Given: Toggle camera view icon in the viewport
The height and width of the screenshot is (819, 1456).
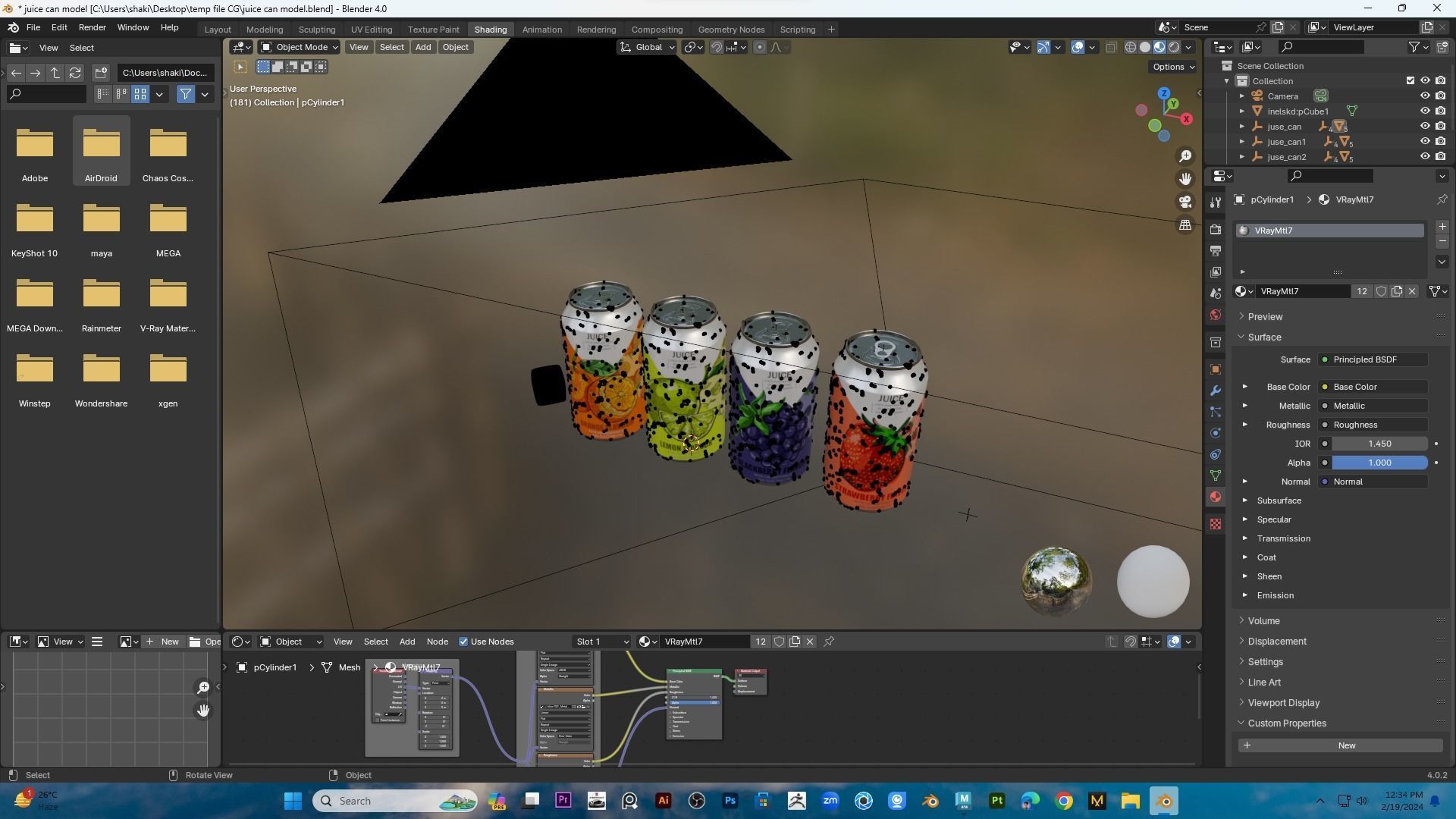Looking at the screenshot, I should (x=1185, y=202).
